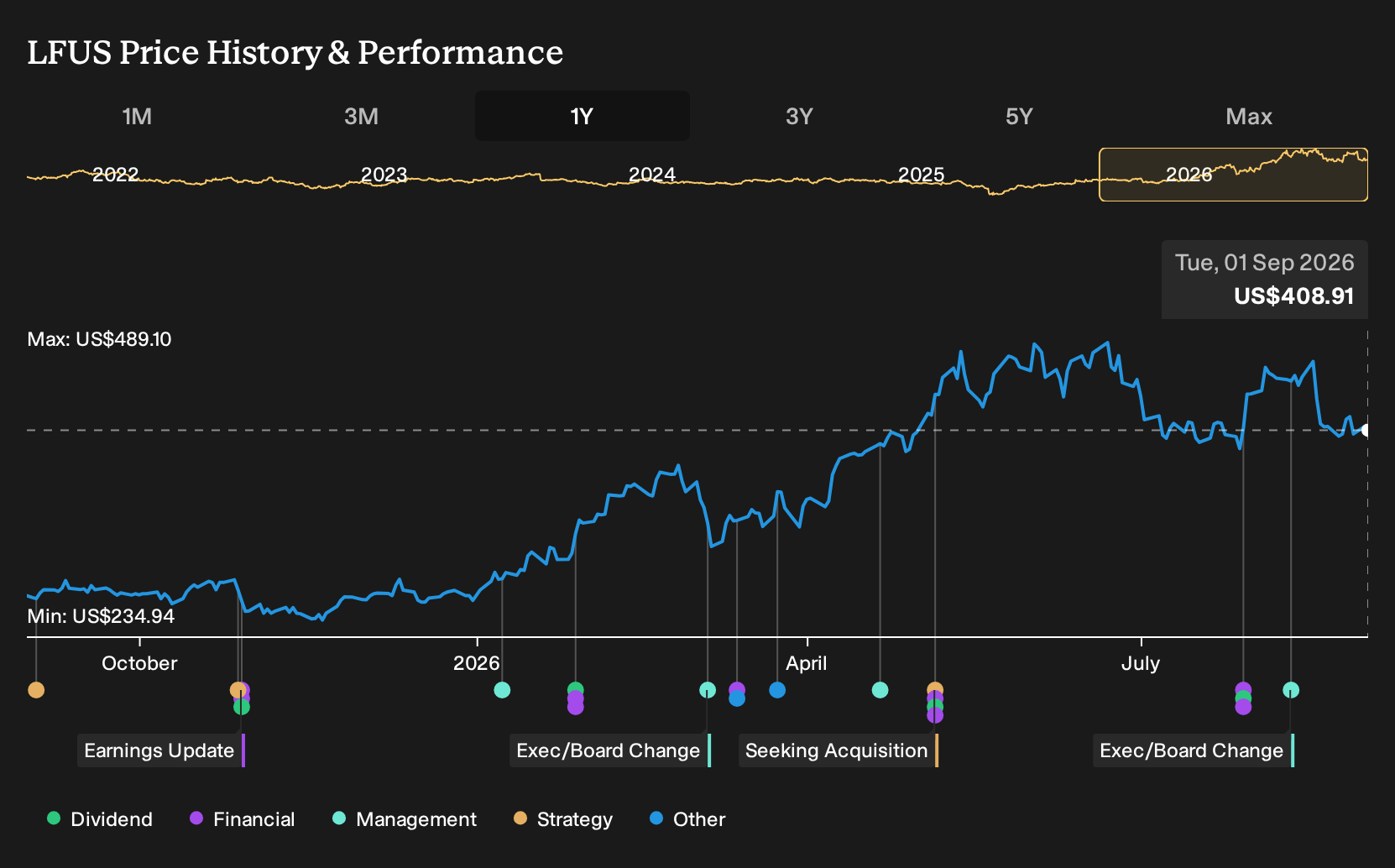Click the 2023 section of overview chart
1395x868 pixels.
pos(384,175)
